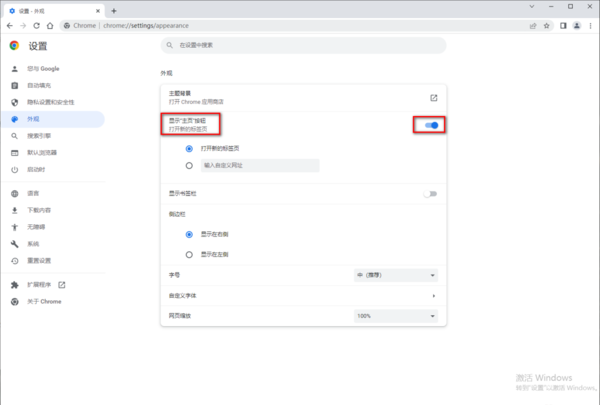Click the person icon for 您与 Google
Viewport: 600px width, 405px height.
click(x=15, y=69)
